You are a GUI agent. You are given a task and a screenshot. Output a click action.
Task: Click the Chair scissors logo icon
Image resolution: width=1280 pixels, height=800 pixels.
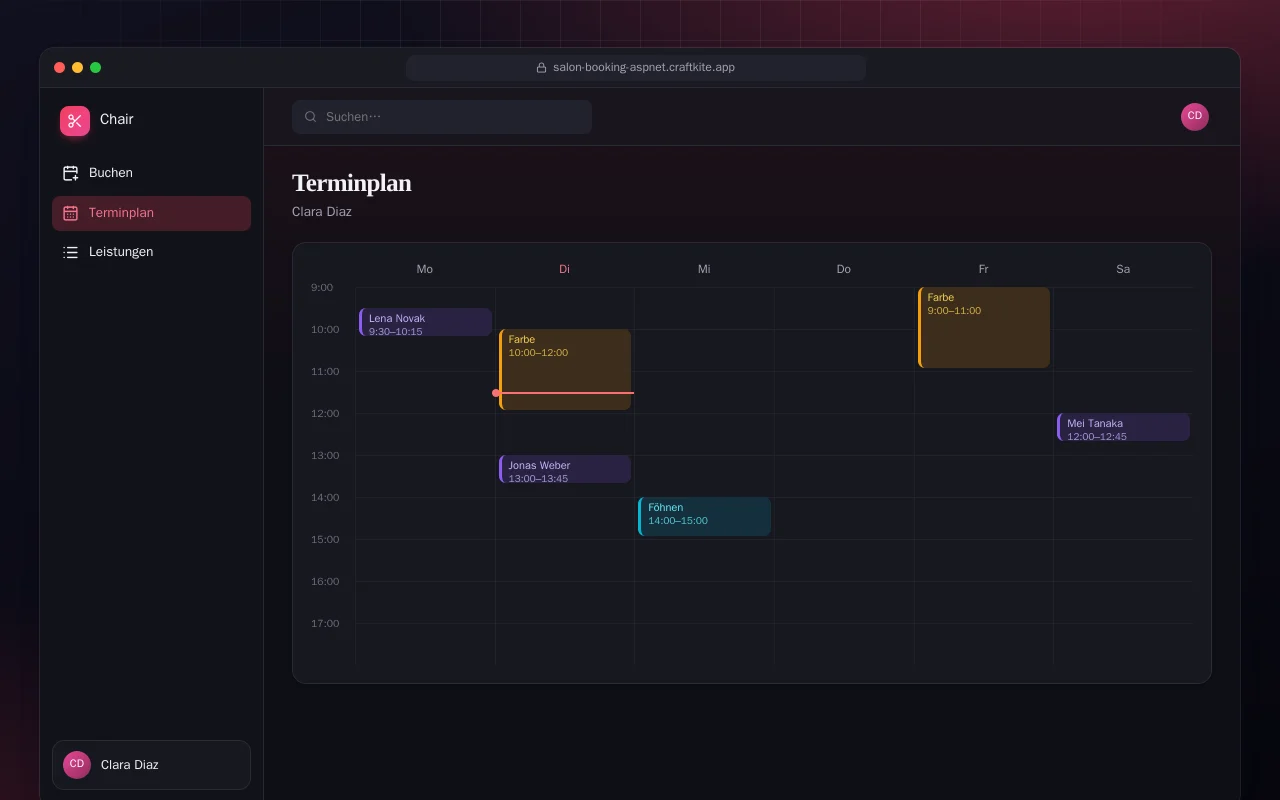(x=75, y=121)
